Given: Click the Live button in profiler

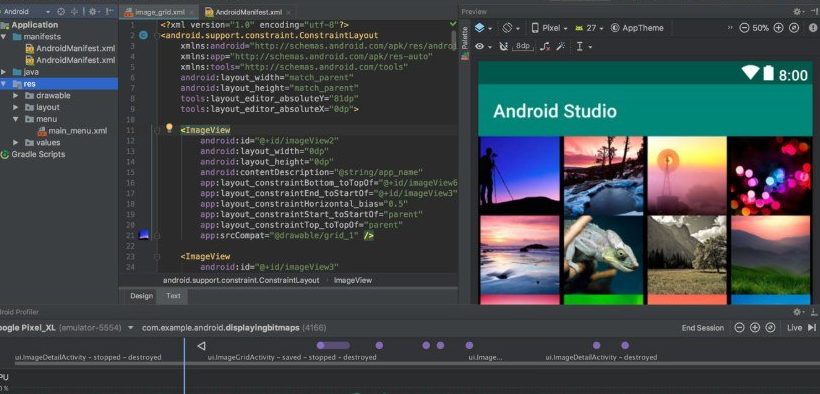Looking at the screenshot, I should tap(794, 328).
